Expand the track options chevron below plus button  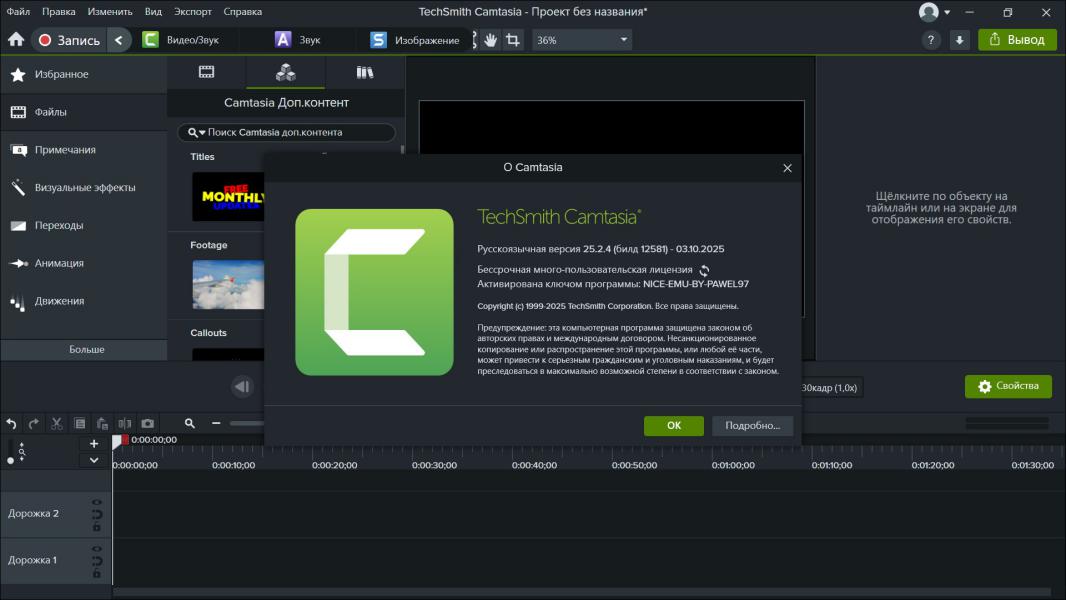(x=94, y=460)
